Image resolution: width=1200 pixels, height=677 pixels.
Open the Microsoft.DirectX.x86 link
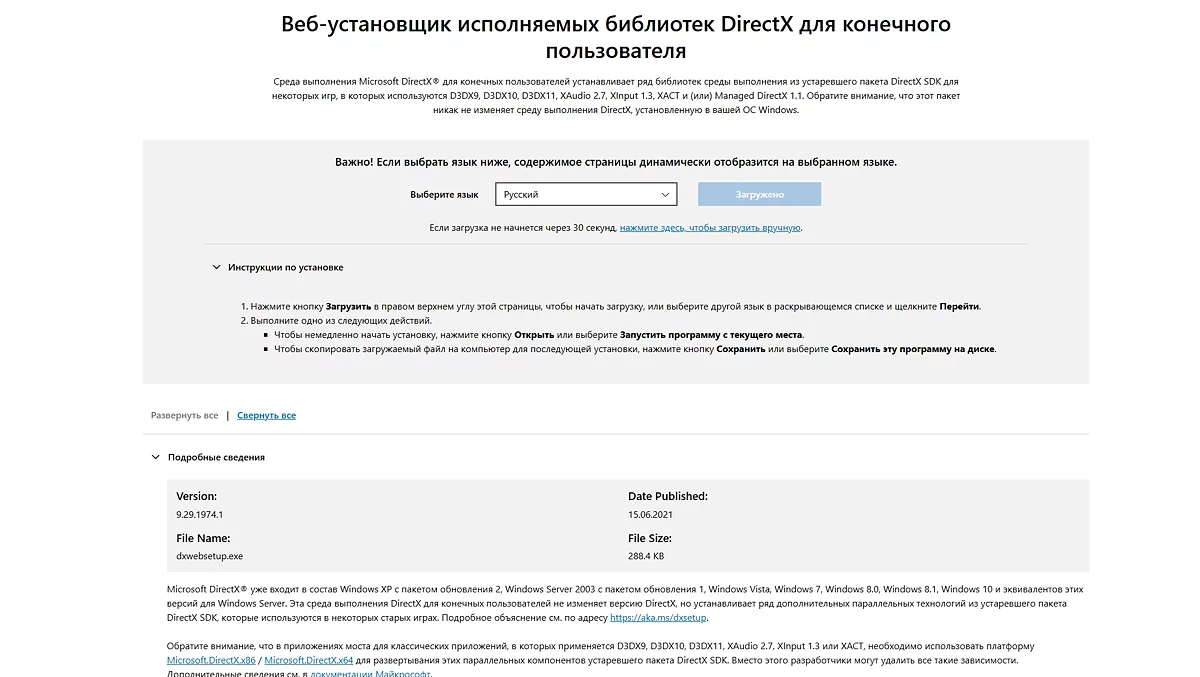click(211, 659)
